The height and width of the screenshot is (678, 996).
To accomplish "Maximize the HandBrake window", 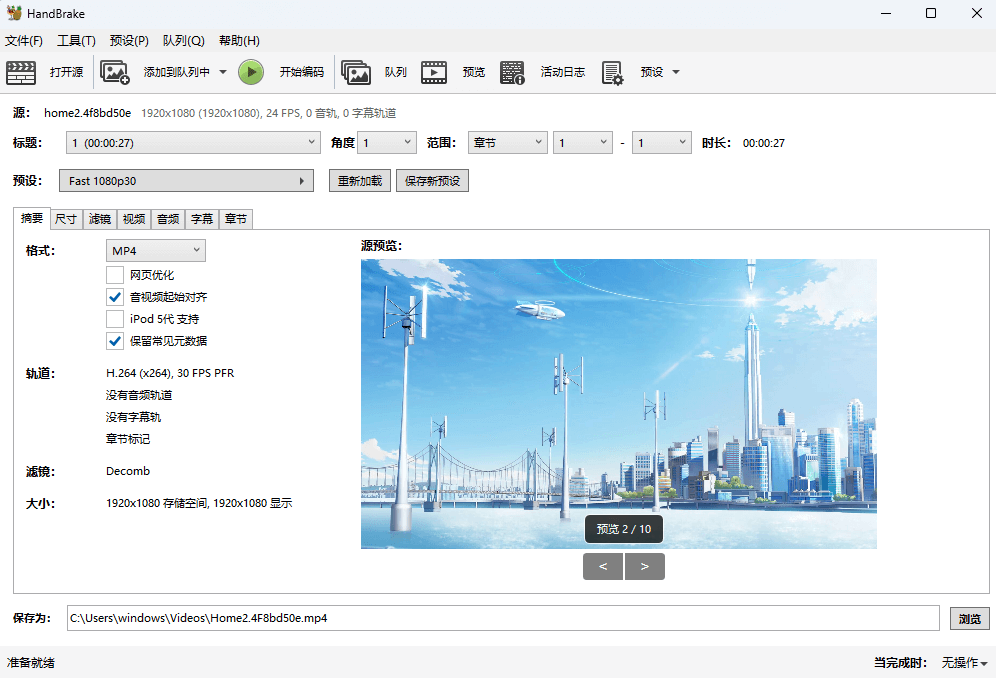I will coord(931,13).
